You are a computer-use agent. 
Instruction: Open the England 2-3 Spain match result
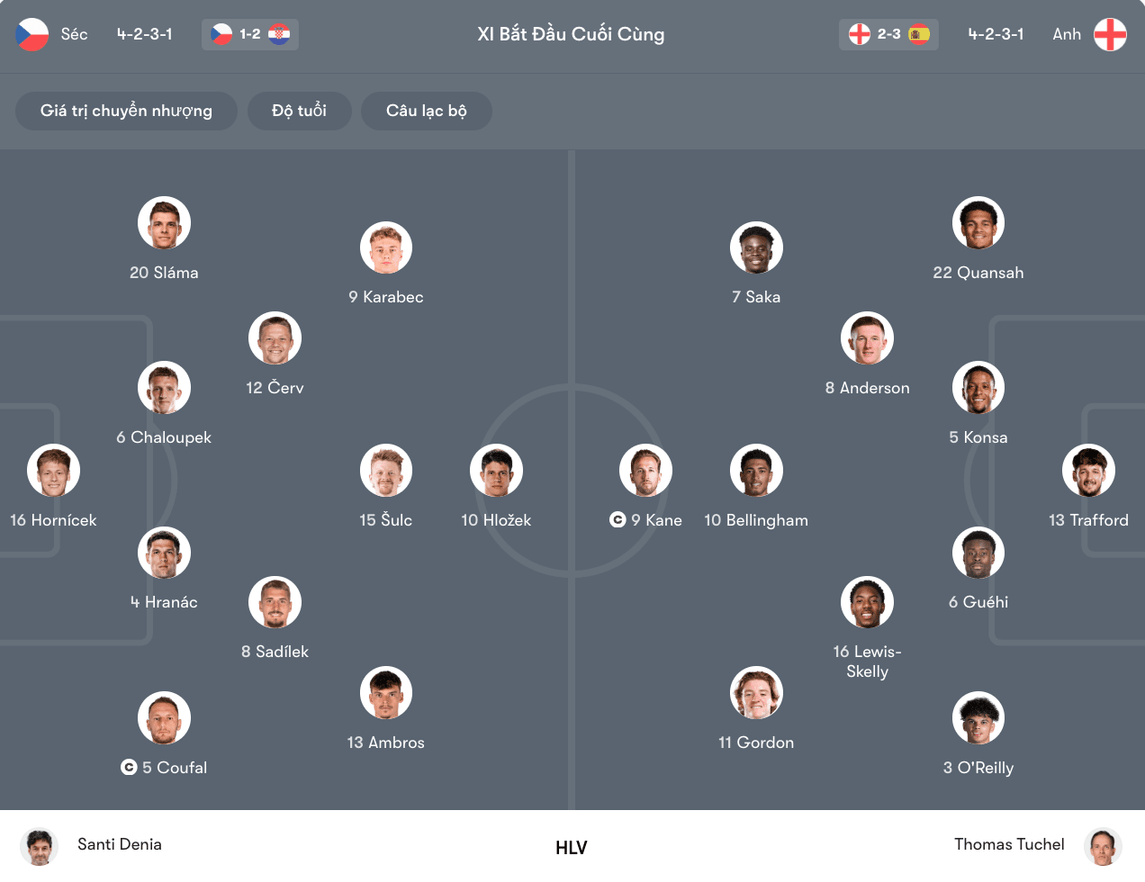coord(888,34)
